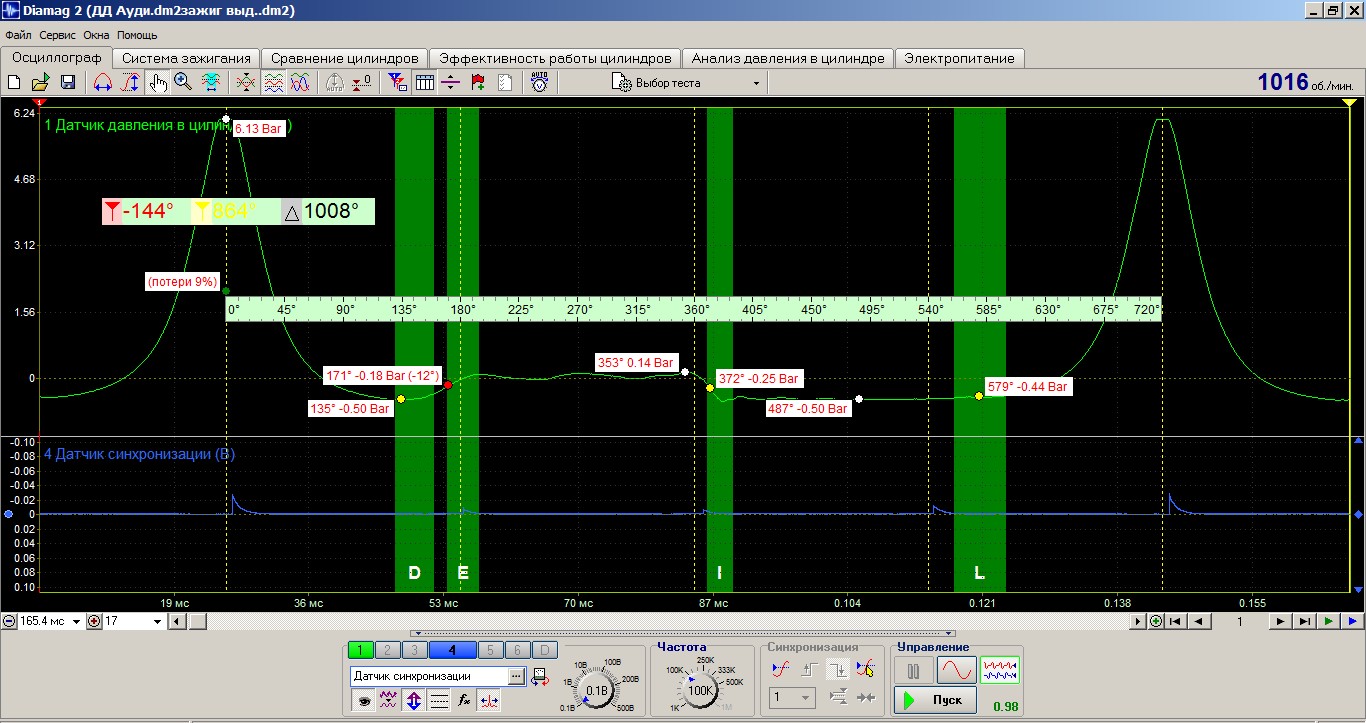Image resolution: width=1366 pixels, height=723 pixels.
Task: Open the checklist report icon
Action: [505, 83]
